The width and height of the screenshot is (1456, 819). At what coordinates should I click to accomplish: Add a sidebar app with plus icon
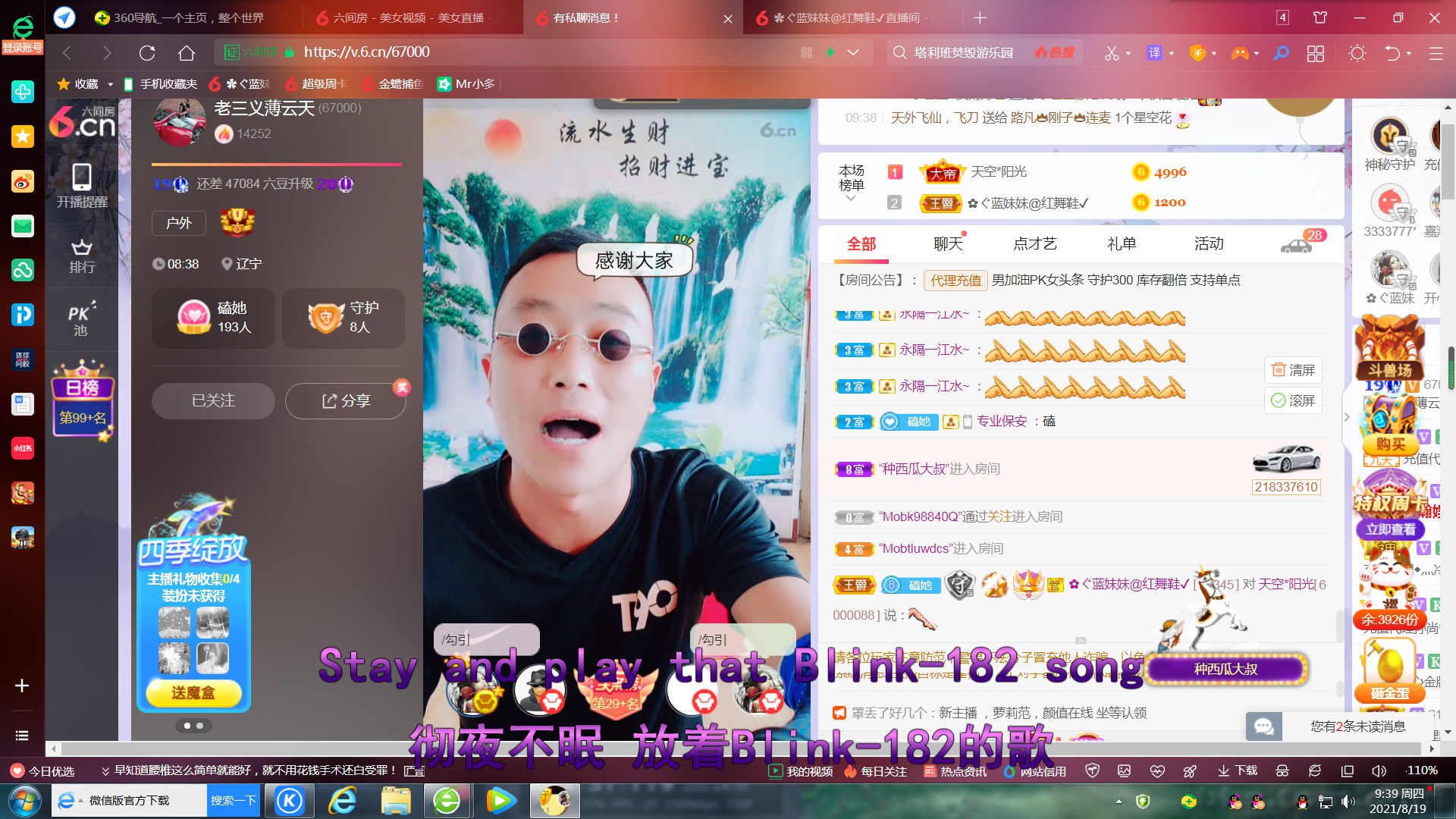(22, 686)
